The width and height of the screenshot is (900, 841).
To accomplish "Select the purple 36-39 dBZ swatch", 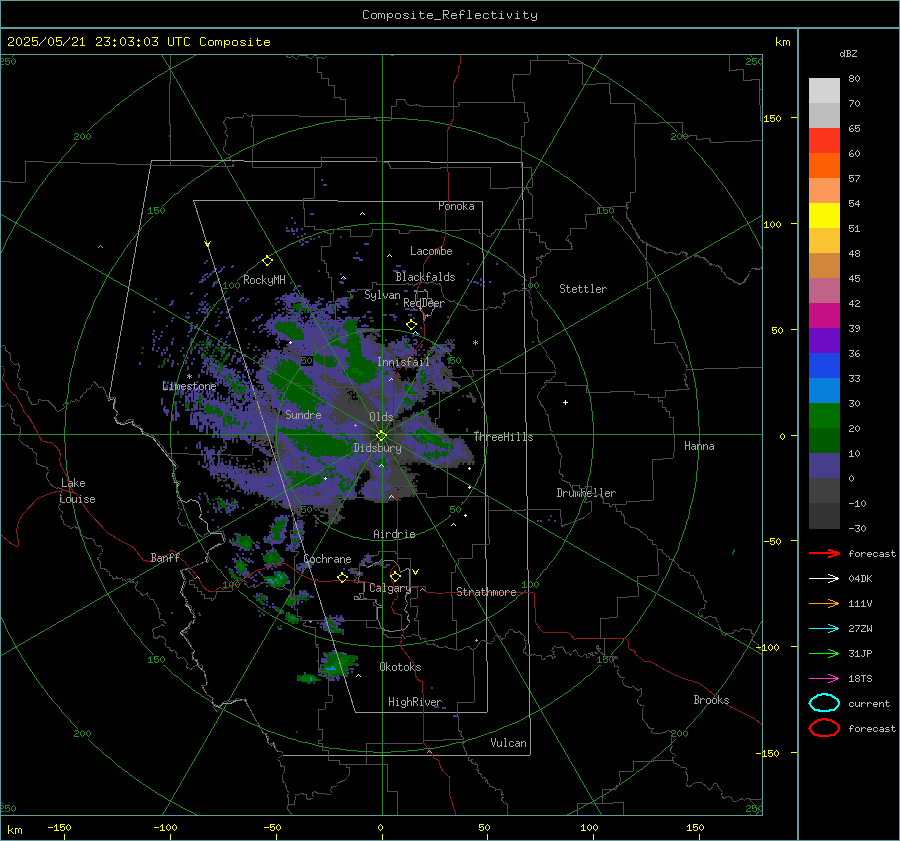I will (824, 340).
